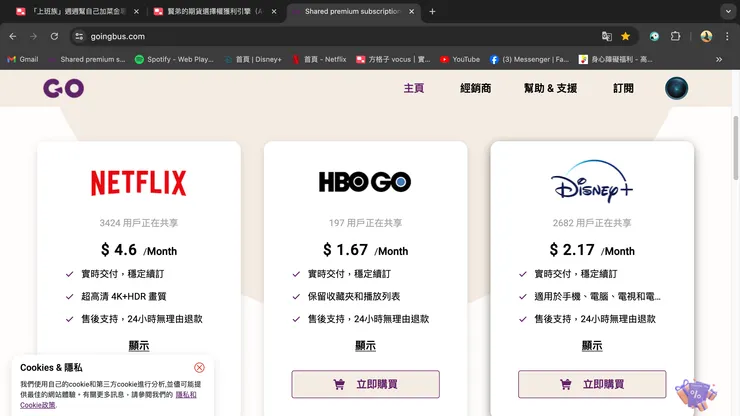Screen dimensions: 740x416
Task: Open the Chrome three-dot menu
Action: pos(727,36)
